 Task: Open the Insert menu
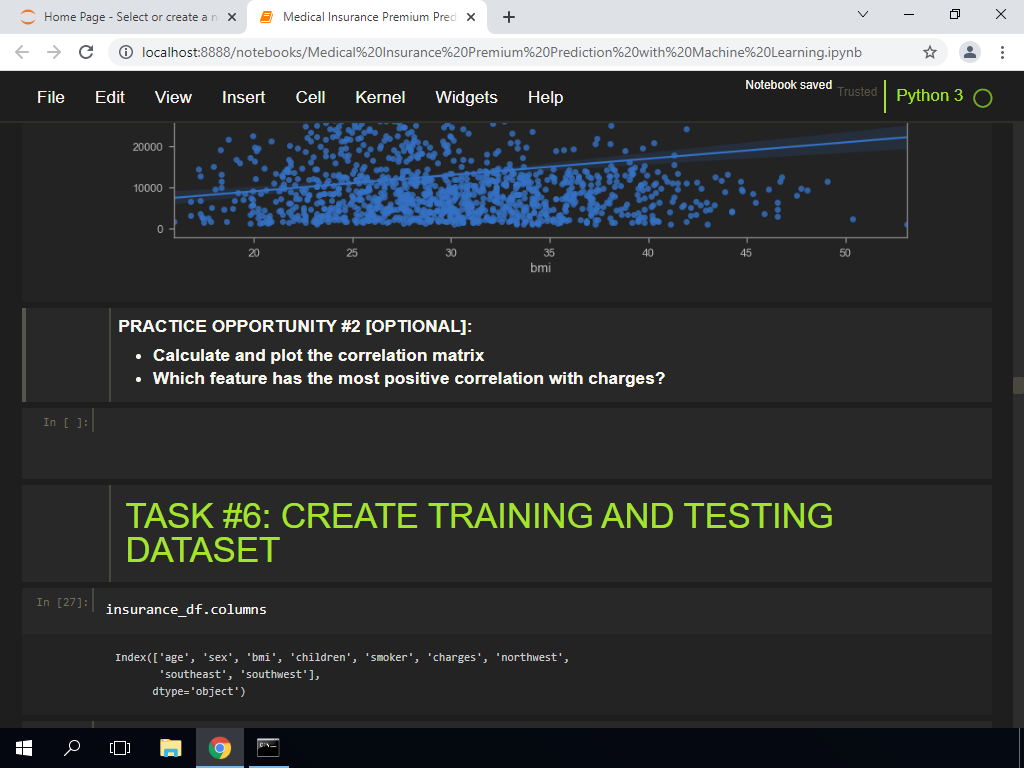tap(244, 97)
